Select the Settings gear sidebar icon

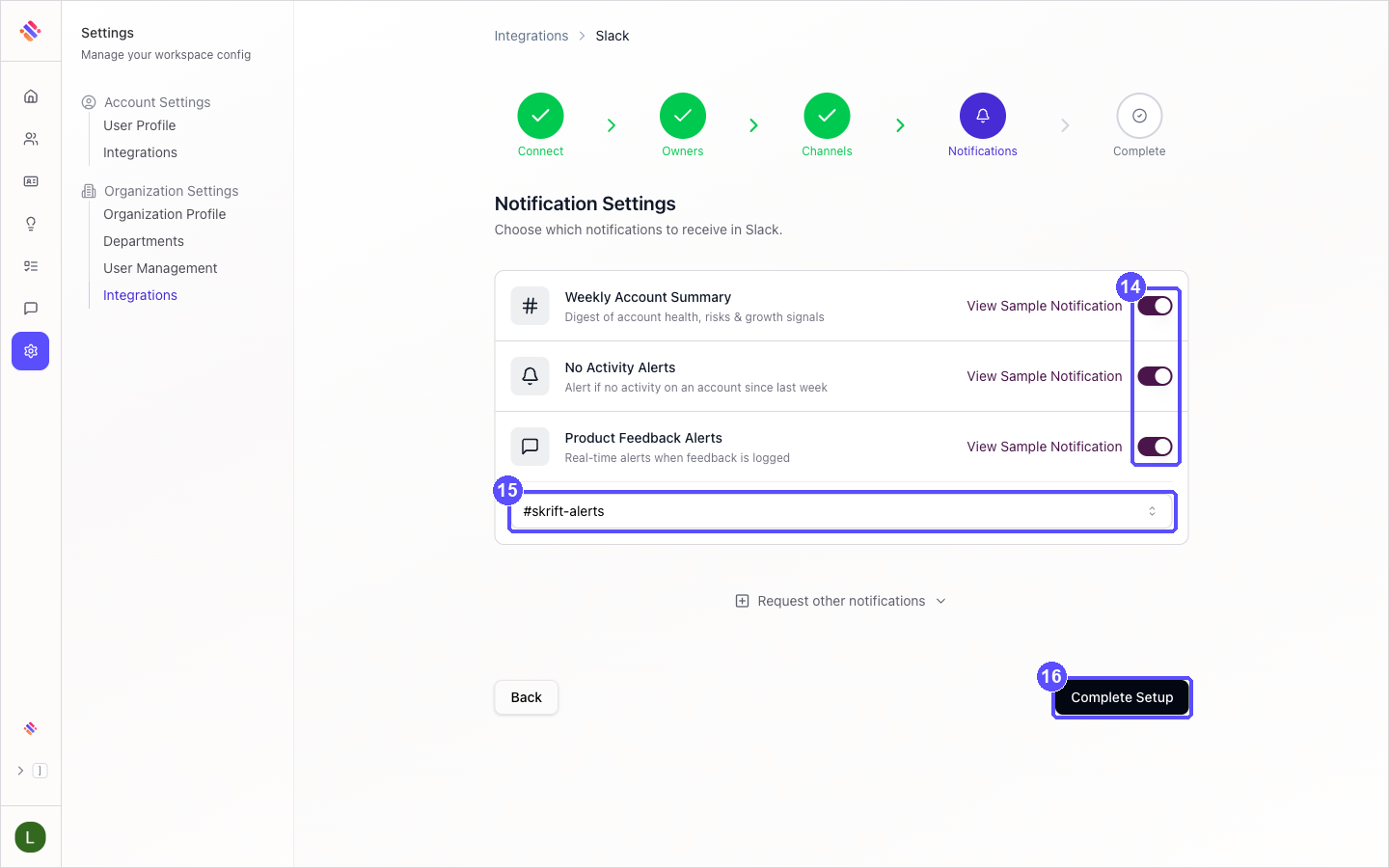coord(31,351)
